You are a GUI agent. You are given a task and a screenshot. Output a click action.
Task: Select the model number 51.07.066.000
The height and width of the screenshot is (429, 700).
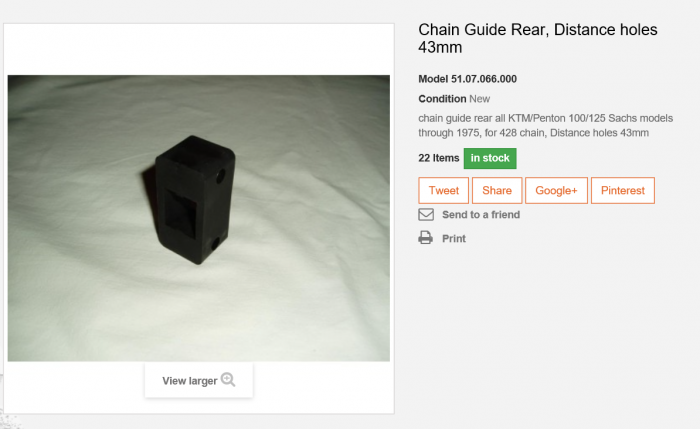click(484, 79)
